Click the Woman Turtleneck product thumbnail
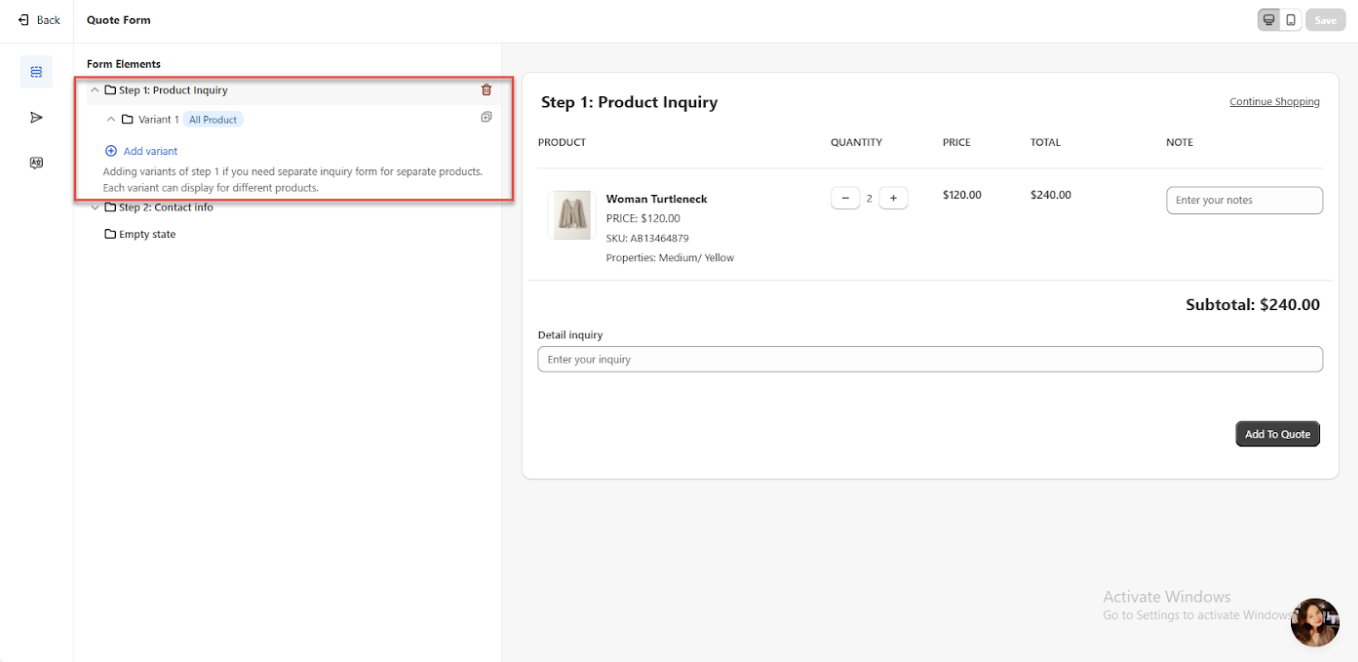The height and width of the screenshot is (662, 1358). click(572, 215)
